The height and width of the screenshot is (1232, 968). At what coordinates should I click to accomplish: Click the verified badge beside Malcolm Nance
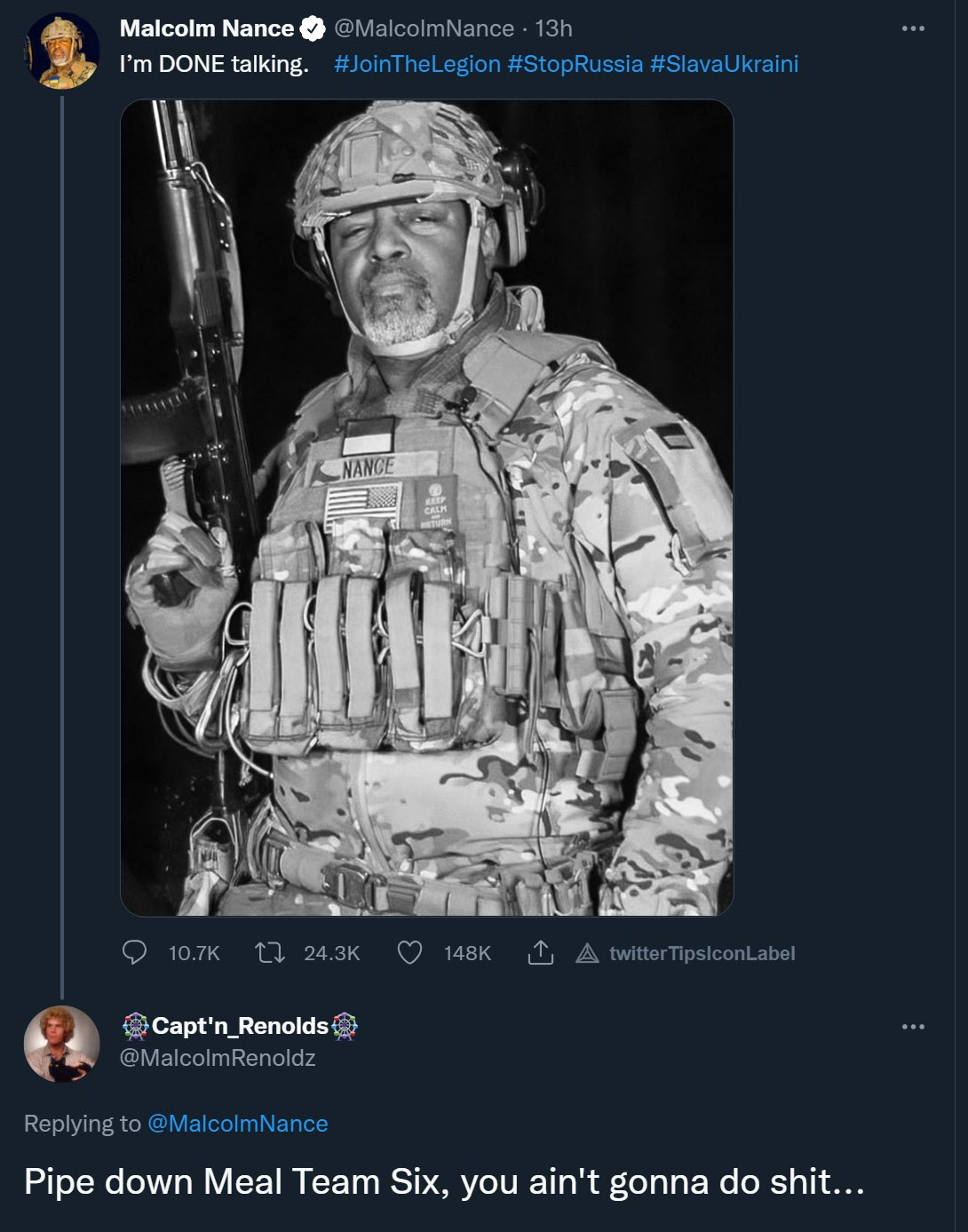312,29
